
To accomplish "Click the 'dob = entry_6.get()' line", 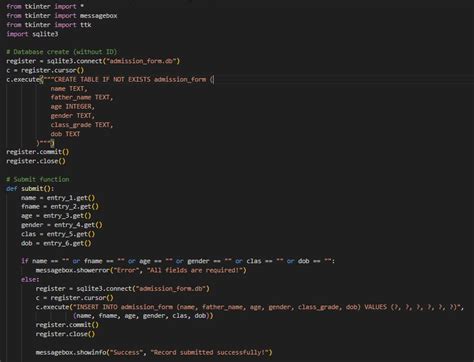I will [x=56, y=243].
